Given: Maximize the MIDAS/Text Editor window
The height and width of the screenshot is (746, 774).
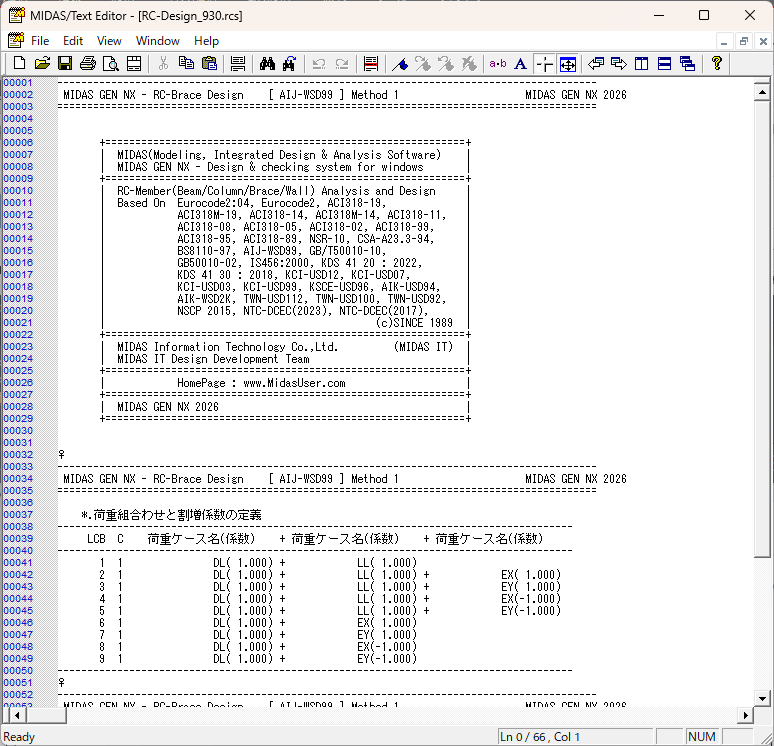Looking at the screenshot, I should [704, 15].
